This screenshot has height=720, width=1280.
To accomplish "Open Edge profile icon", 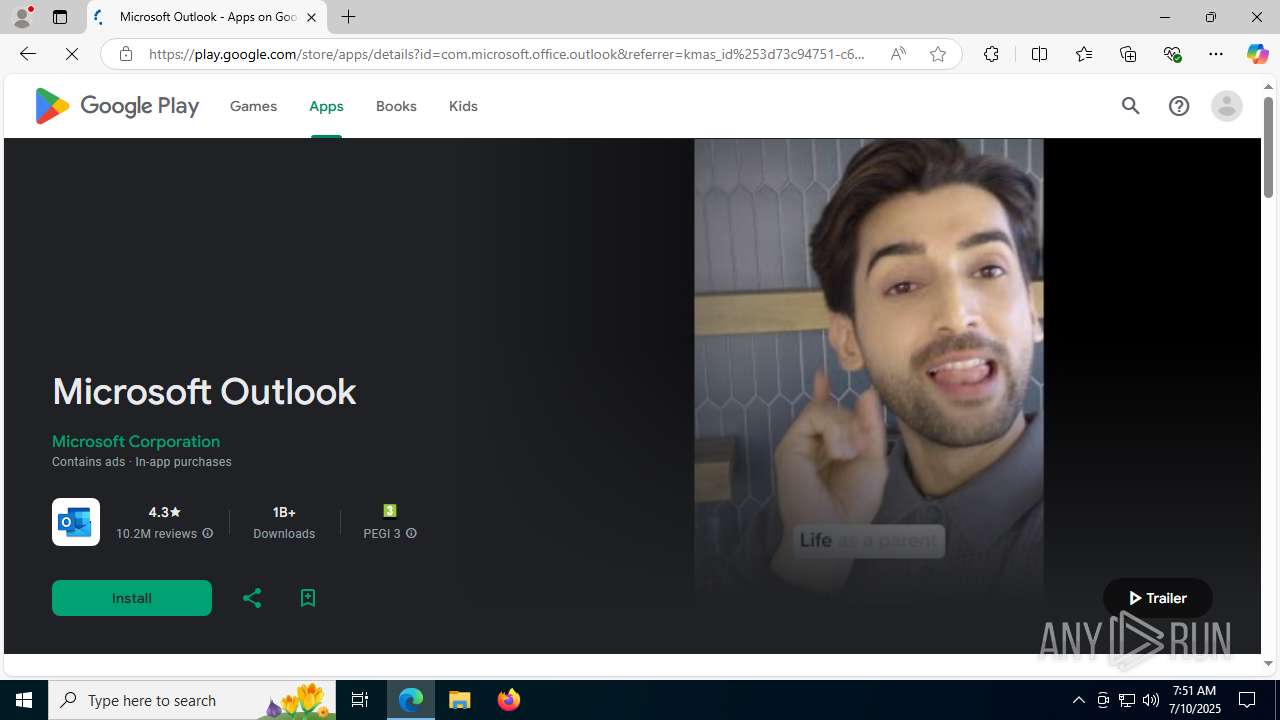I will coord(22,17).
